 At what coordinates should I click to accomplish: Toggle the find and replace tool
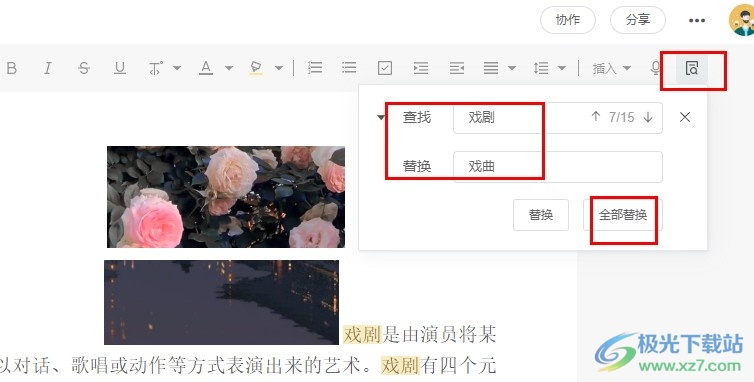click(691, 68)
